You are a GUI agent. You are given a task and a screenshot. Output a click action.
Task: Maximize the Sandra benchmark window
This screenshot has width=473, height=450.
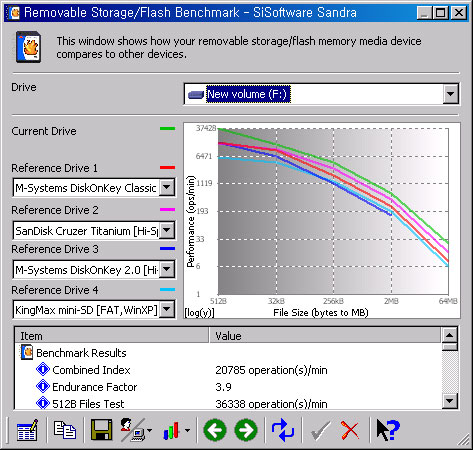tap(441, 13)
